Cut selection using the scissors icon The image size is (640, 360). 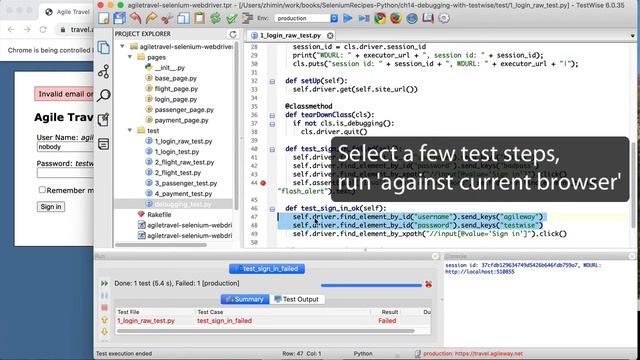(x=167, y=18)
